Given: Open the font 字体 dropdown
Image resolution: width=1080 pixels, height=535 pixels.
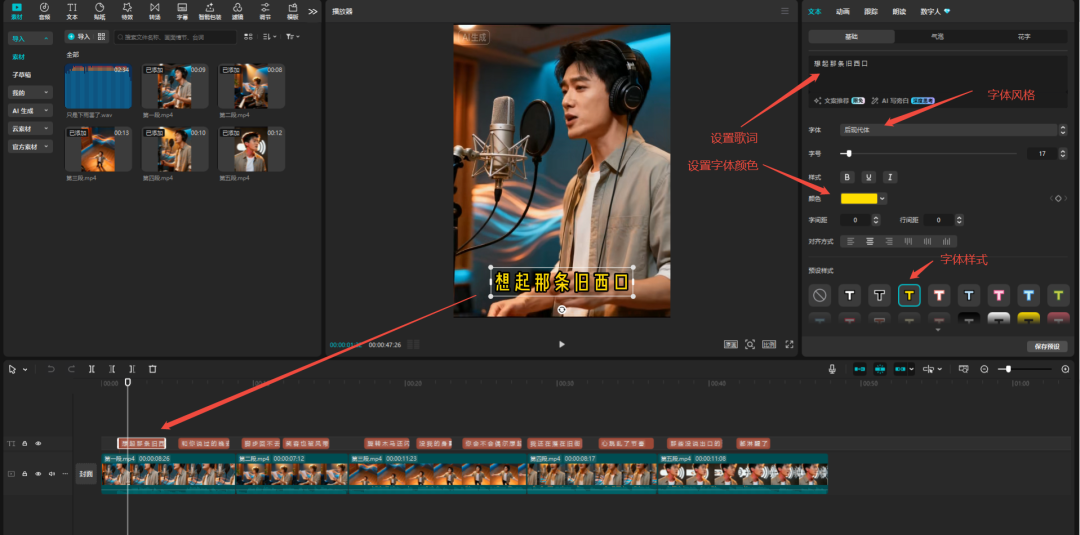Looking at the screenshot, I should pos(948,129).
